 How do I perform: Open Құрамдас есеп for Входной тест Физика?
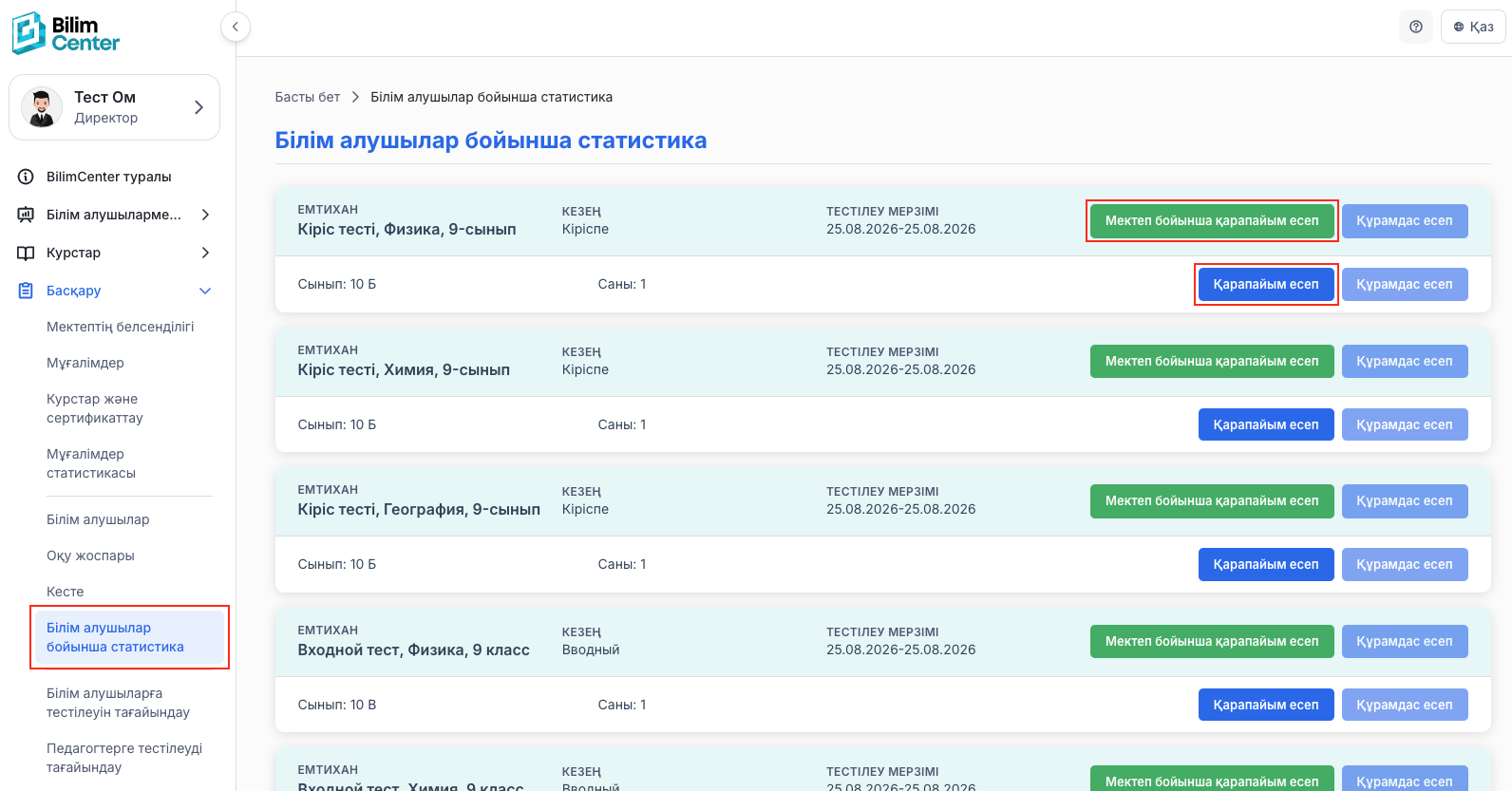tap(1405, 642)
